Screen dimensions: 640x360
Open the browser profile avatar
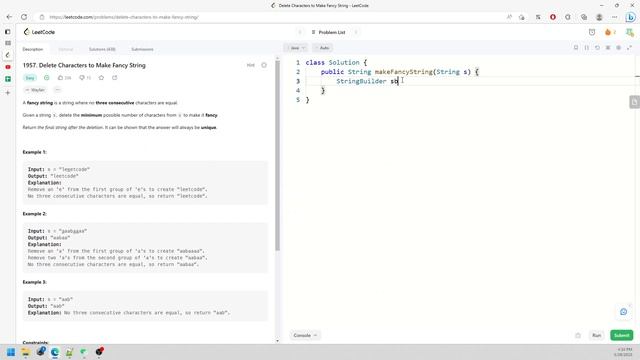599,17
